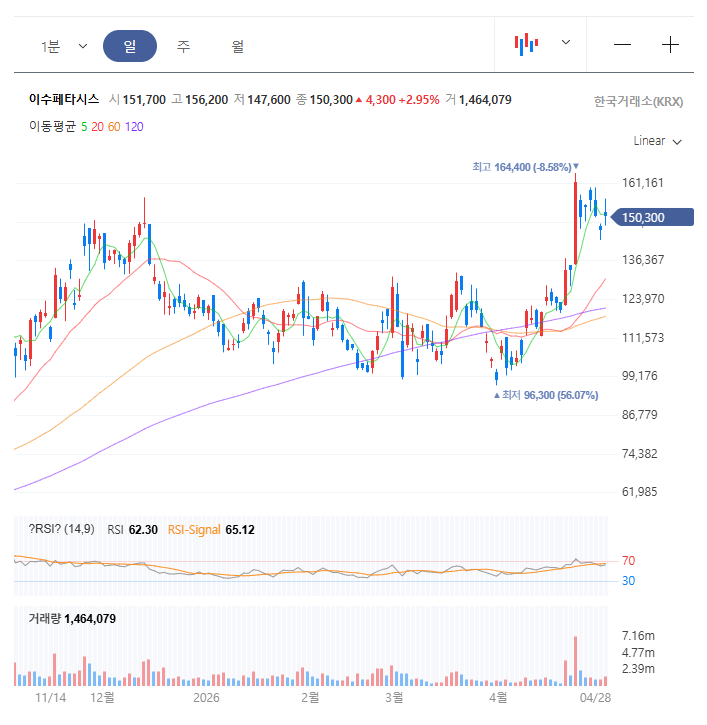Click the 04/28 date axis label

point(596,698)
